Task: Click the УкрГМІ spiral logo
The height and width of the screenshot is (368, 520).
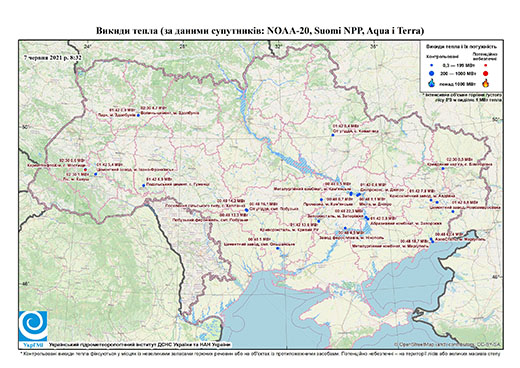Action: (33, 326)
